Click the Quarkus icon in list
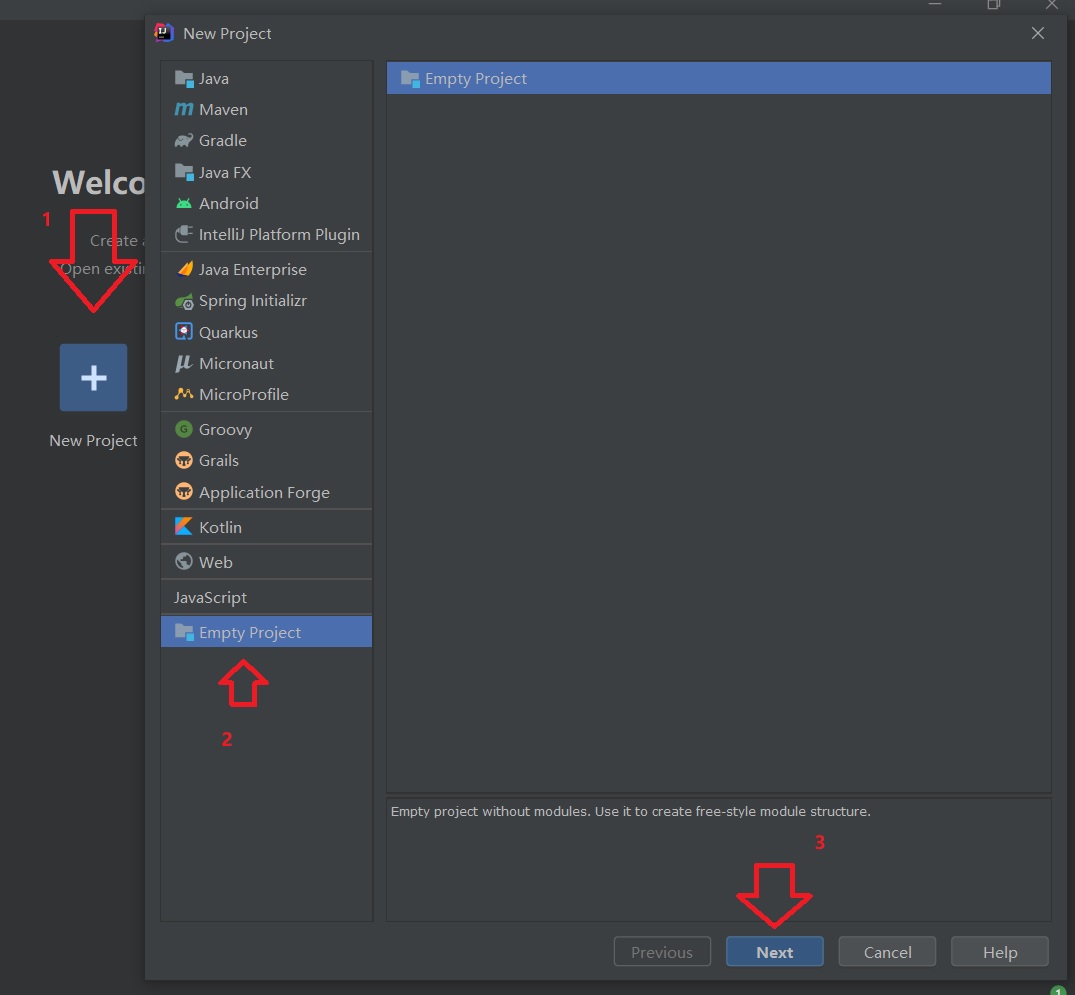 [184, 332]
